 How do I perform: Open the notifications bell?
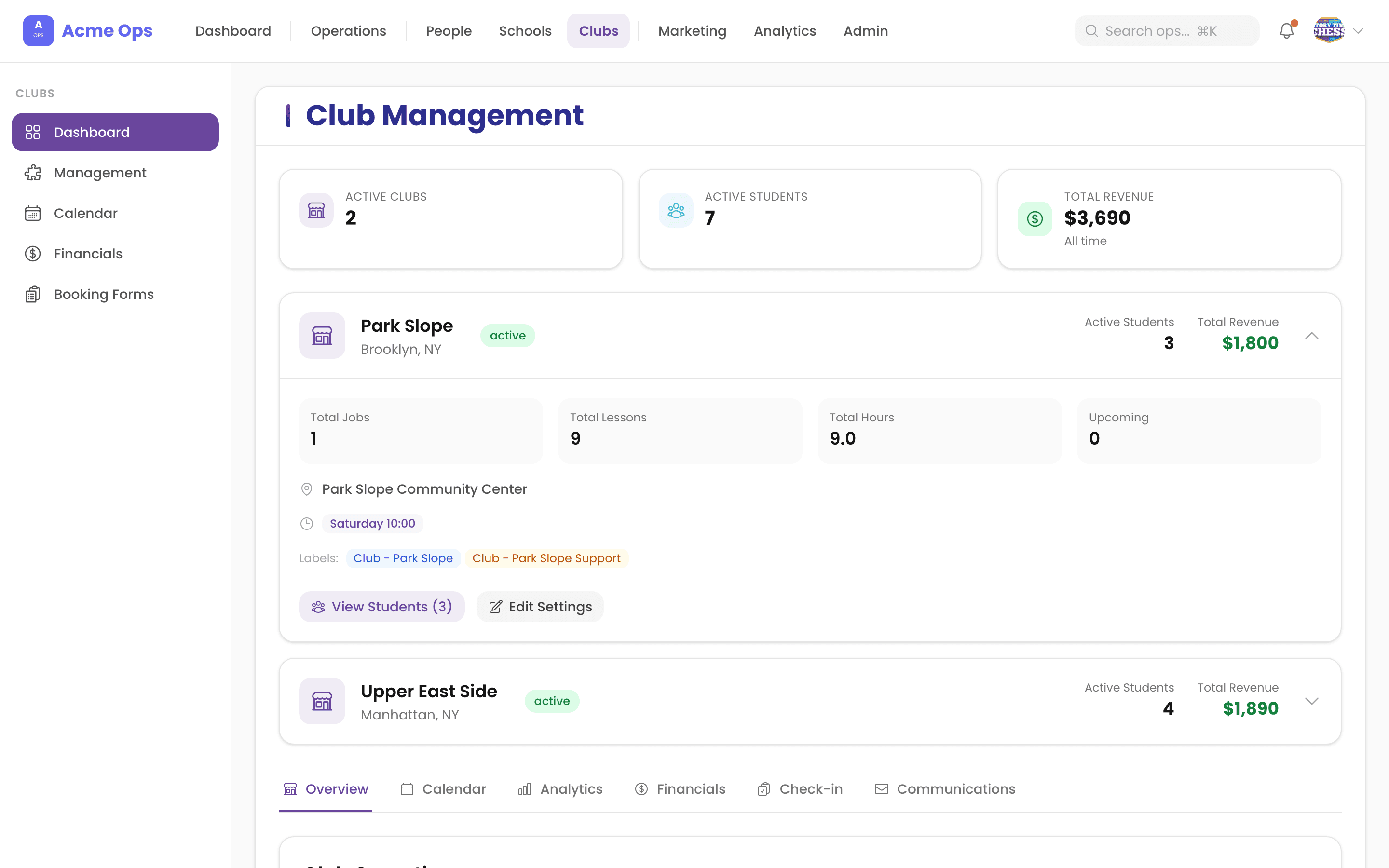coord(1286,31)
